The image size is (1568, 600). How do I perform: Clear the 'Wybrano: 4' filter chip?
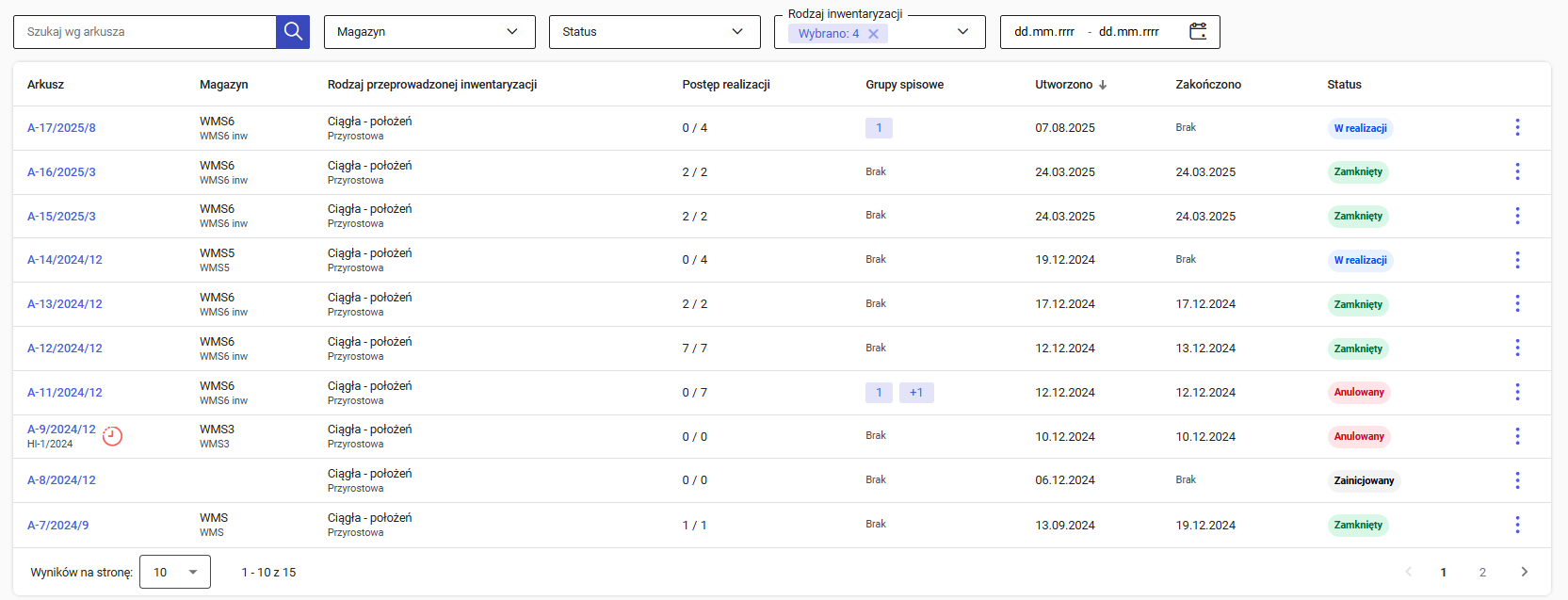coord(874,34)
